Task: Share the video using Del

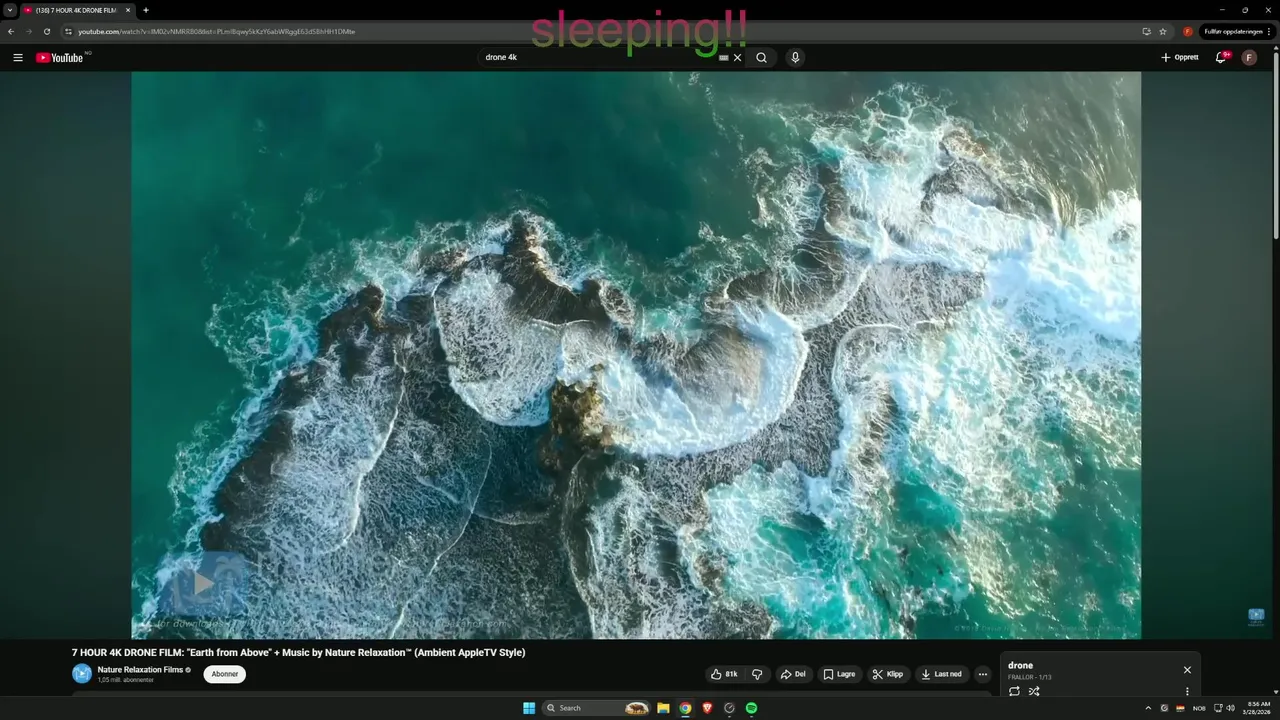Action: 793,674
